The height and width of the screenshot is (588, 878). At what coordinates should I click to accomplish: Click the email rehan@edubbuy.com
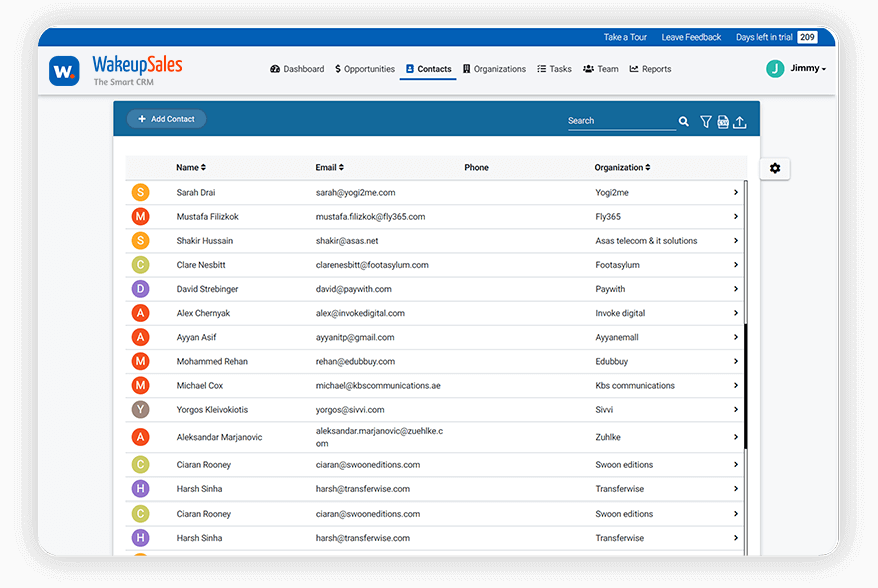pos(355,361)
